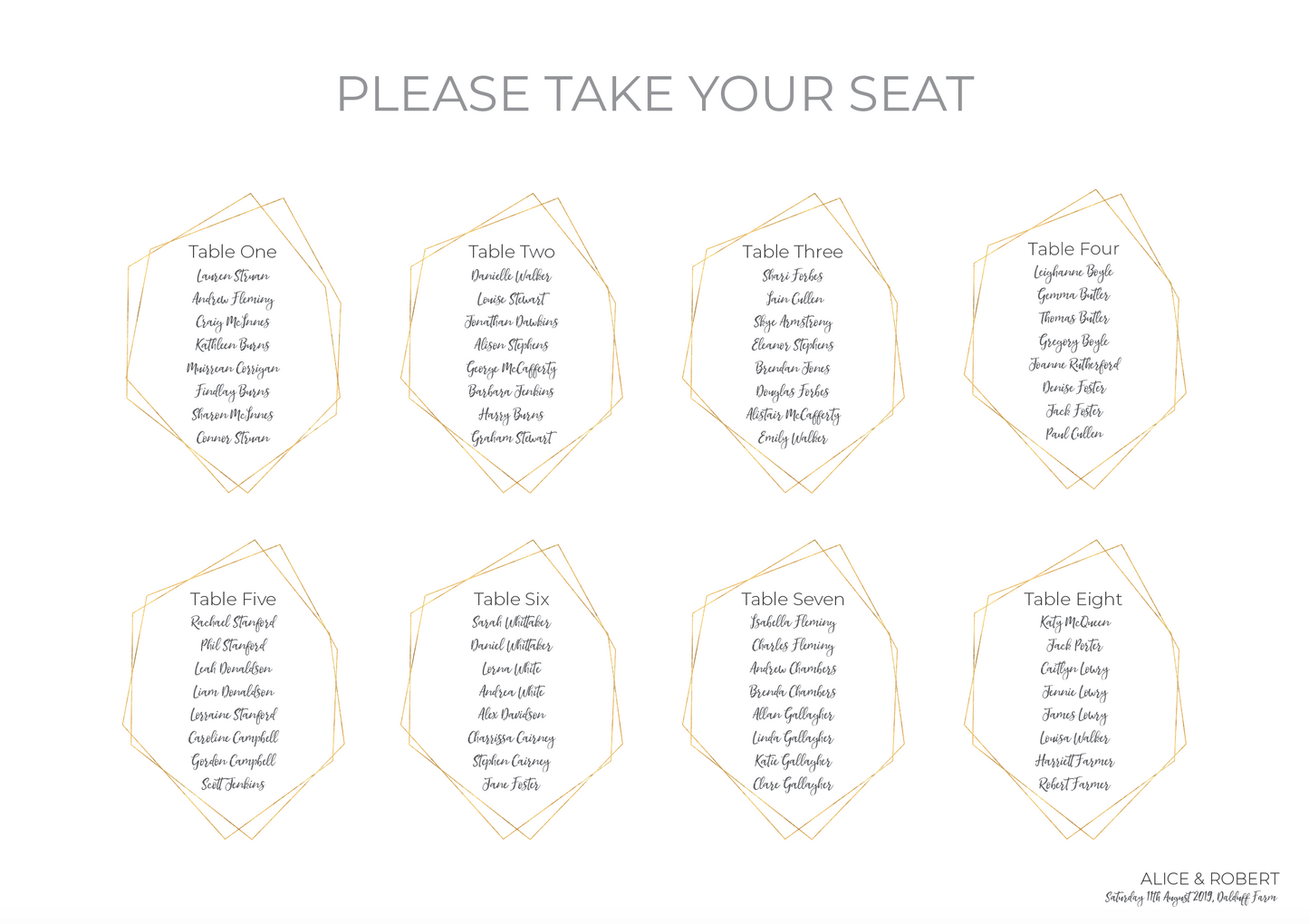Click the Table Two title
The image size is (1309, 924).
511,252
